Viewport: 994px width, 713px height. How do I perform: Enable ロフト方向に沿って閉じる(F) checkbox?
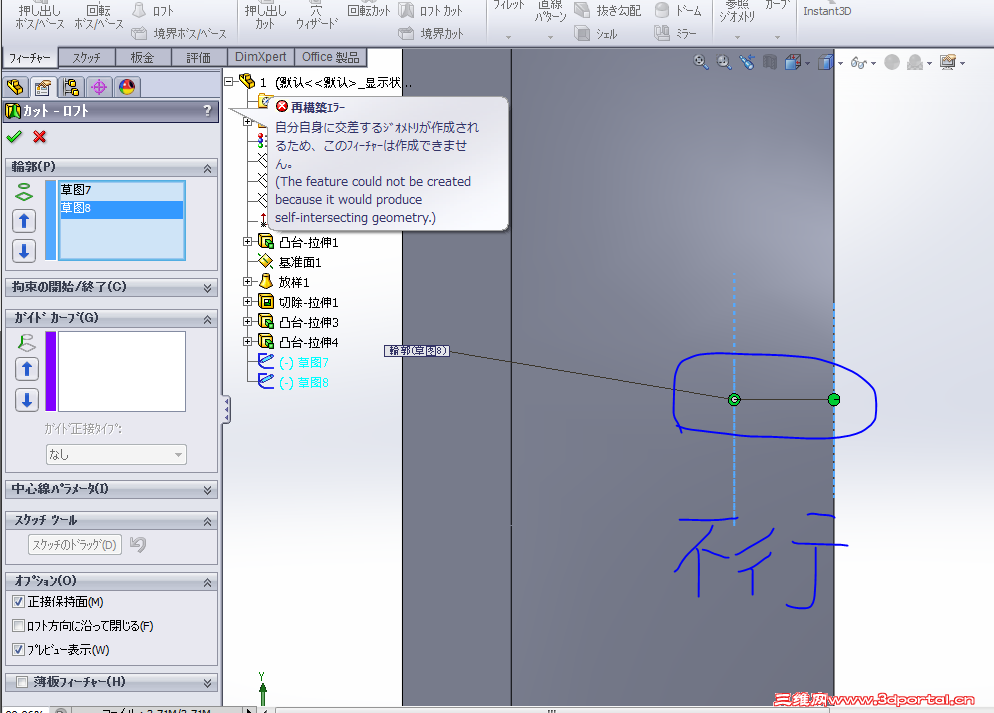18,626
